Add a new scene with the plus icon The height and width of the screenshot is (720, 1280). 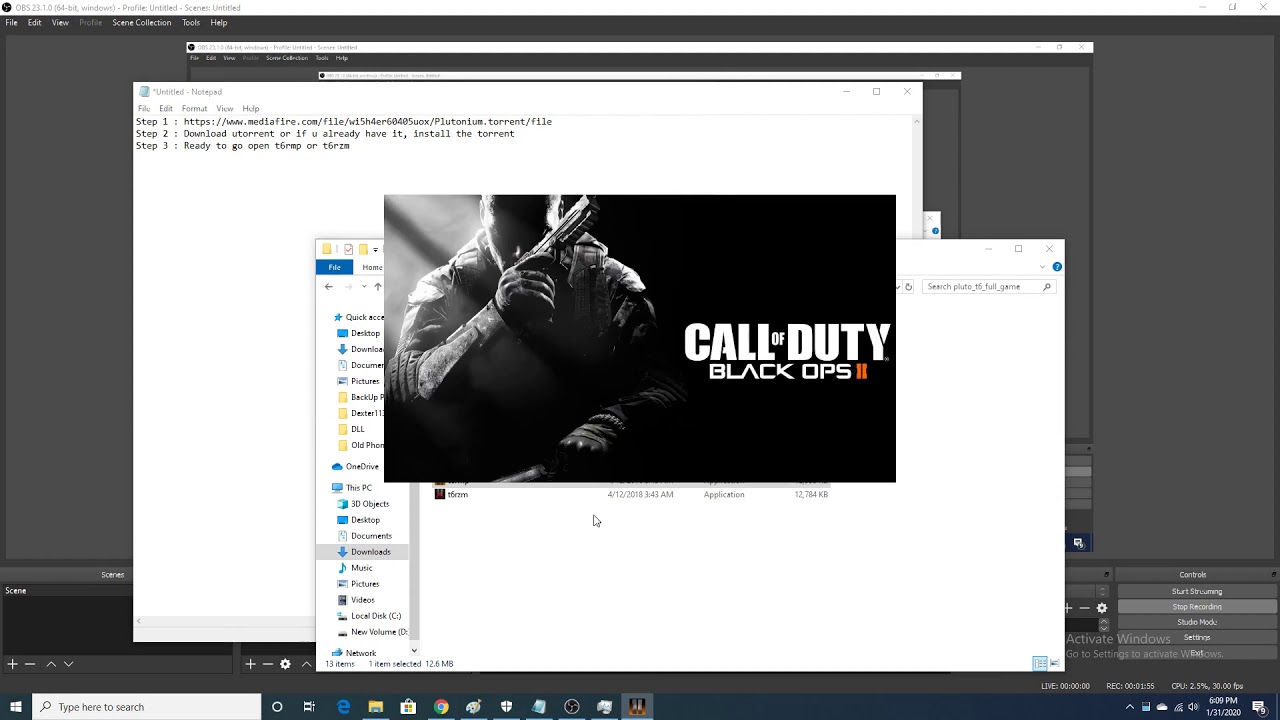click(12, 664)
